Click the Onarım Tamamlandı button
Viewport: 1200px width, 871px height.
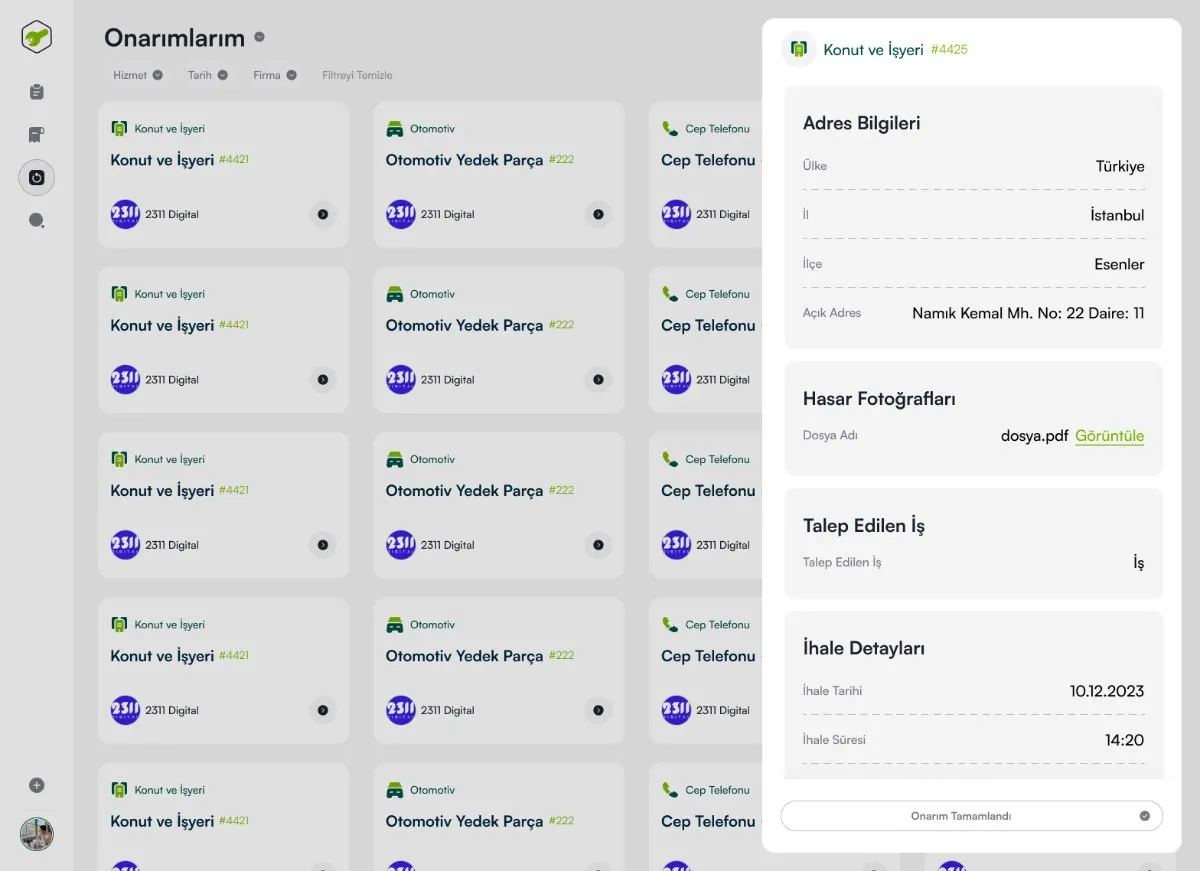pyautogui.click(x=972, y=816)
